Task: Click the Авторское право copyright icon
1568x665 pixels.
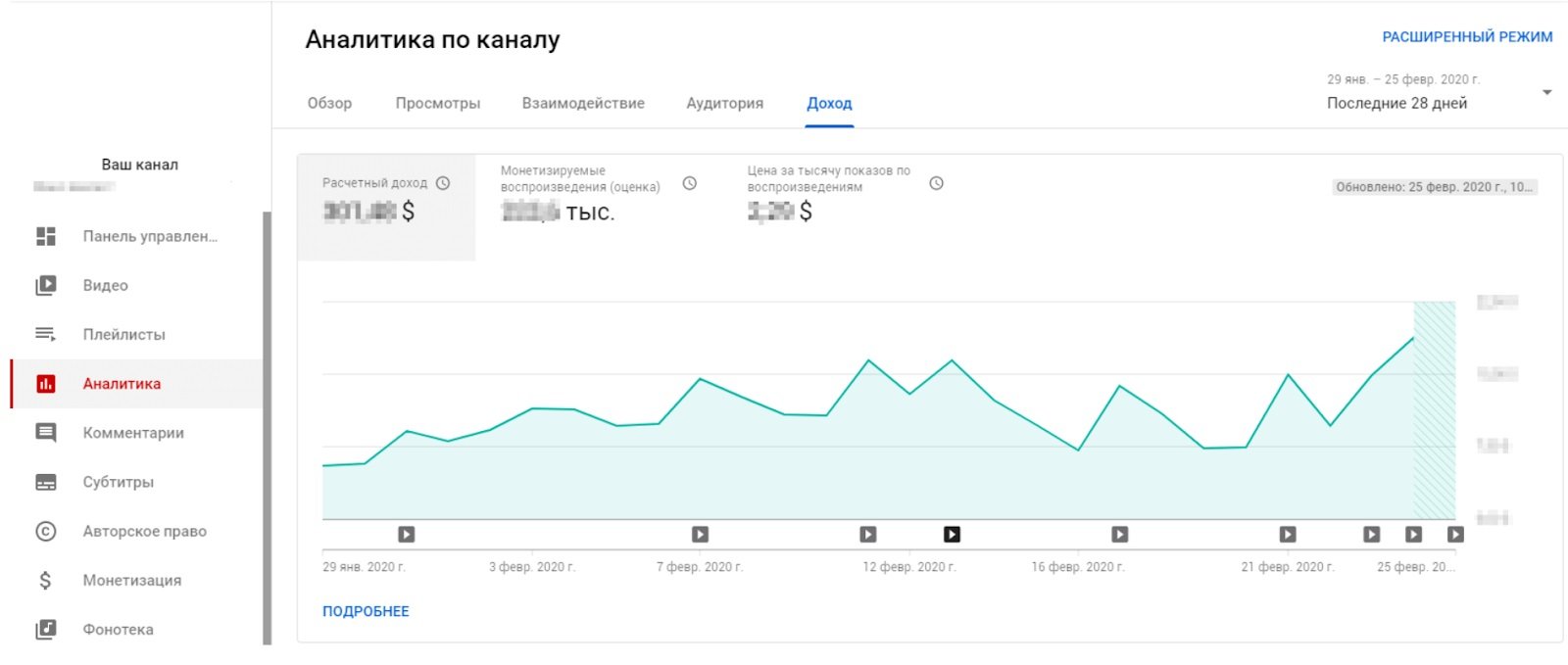Action: 46,531
